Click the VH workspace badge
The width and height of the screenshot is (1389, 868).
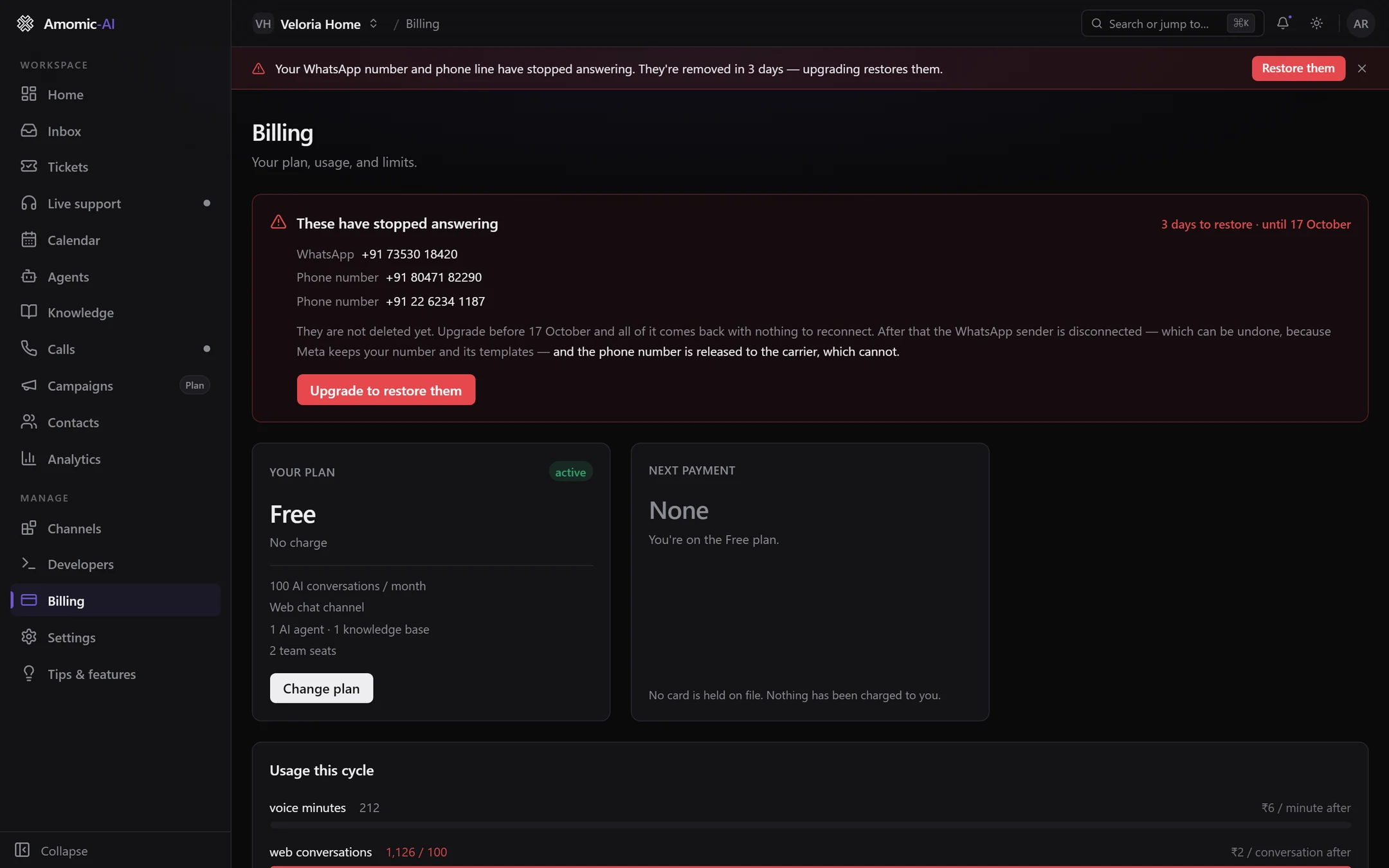(x=263, y=24)
